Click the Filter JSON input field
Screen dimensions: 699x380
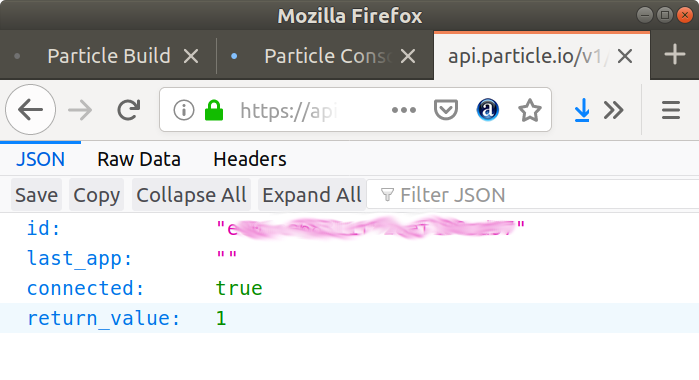(533, 195)
